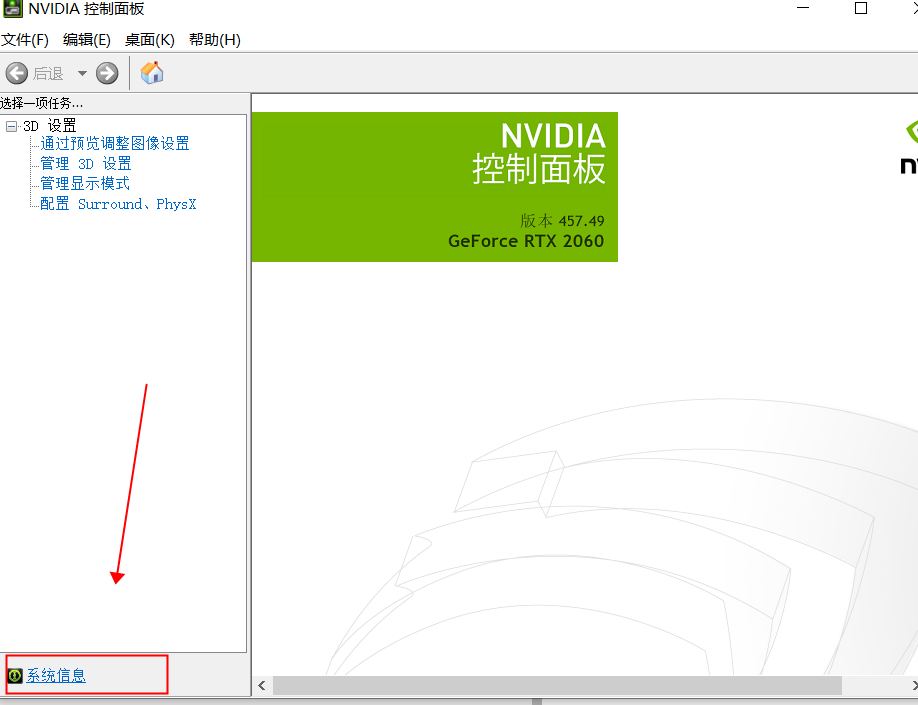This screenshot has width=918, height=705.
Task: Open the 编辑(E) menu
Action: 87,40
